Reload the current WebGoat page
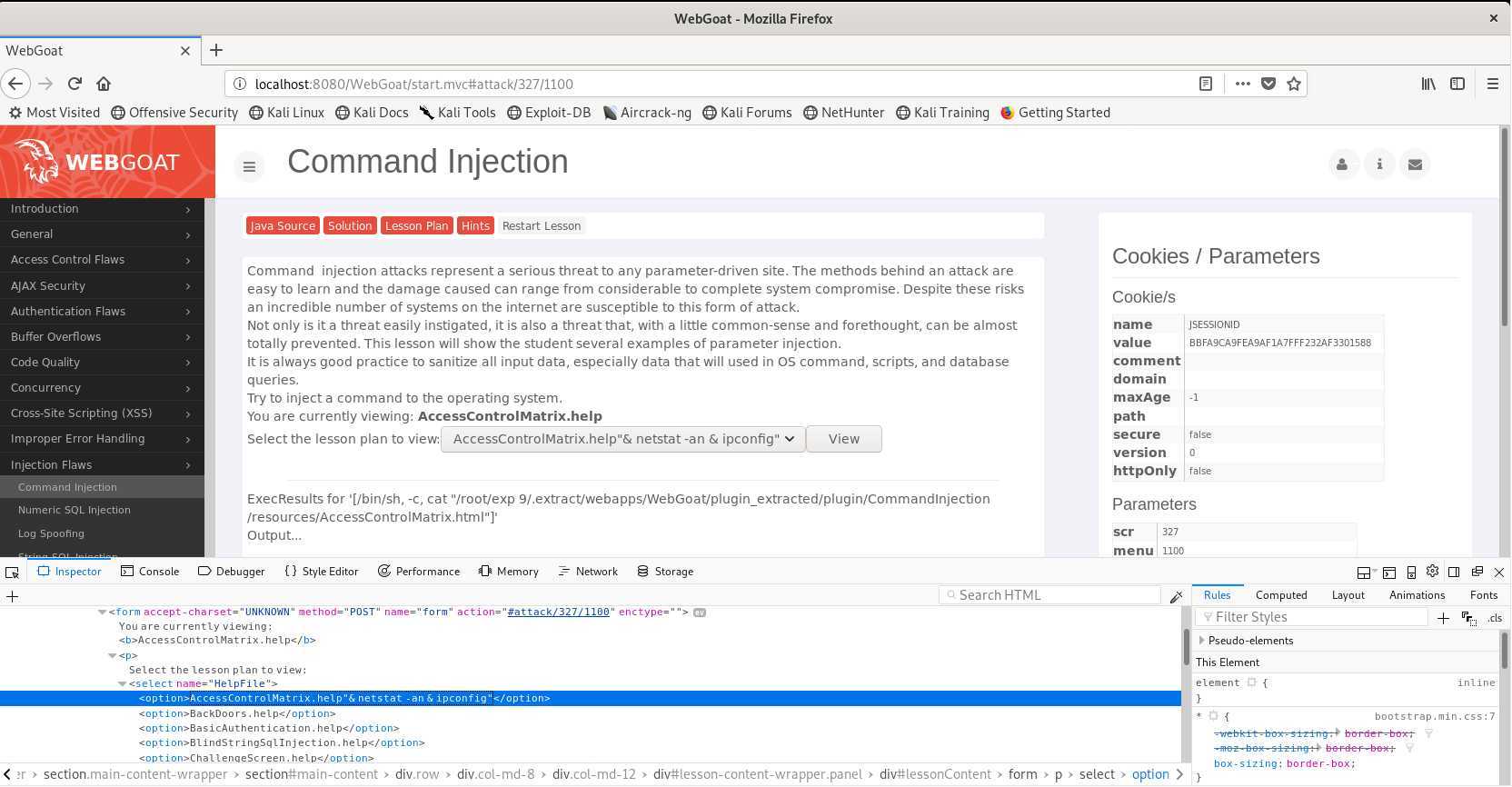 click(x=75, y=84)
